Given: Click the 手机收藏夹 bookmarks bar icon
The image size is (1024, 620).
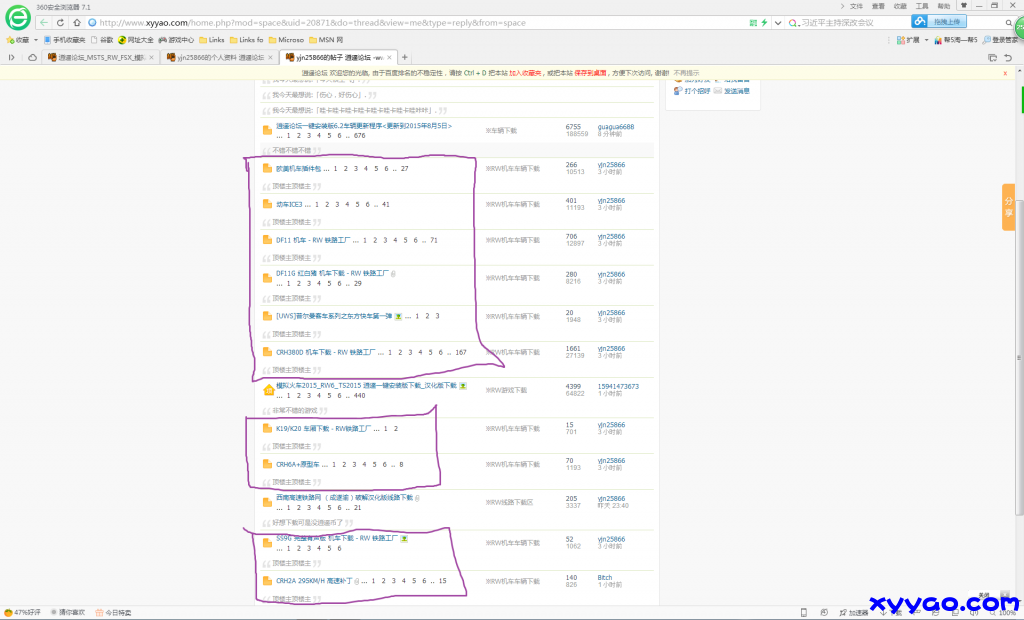Looking at the screenshot, I should [x=45, y=41].
